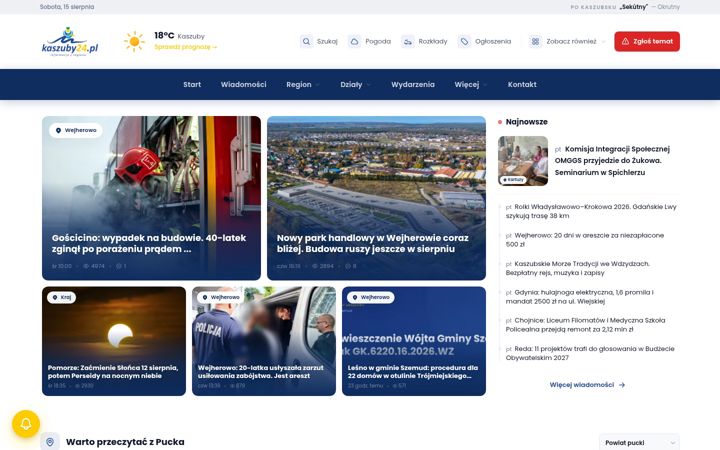Open the Powiat pucki dropdown selector
This screenshot has height=450, width=720.
point(639,442)
